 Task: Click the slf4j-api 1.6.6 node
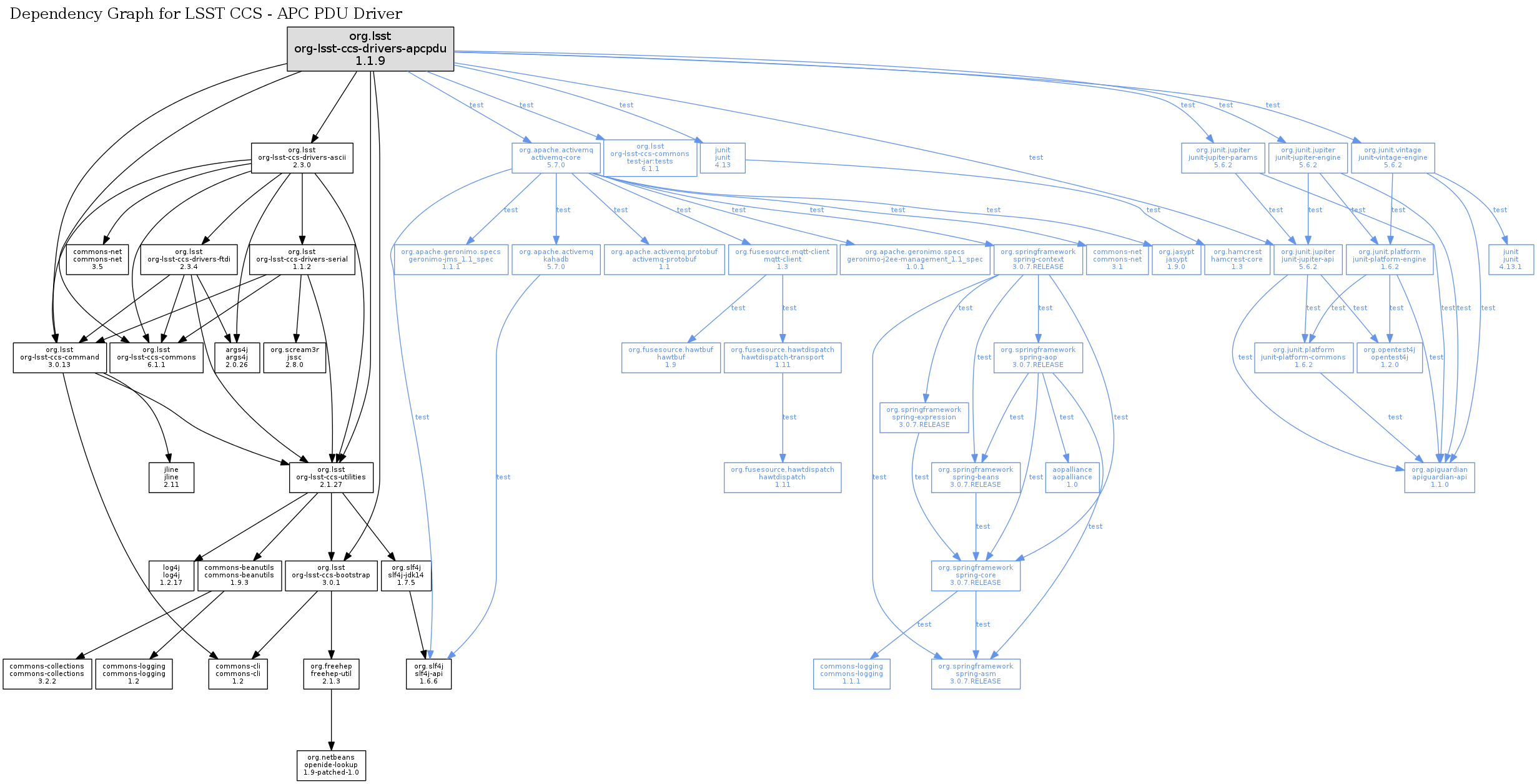[428, 674]
